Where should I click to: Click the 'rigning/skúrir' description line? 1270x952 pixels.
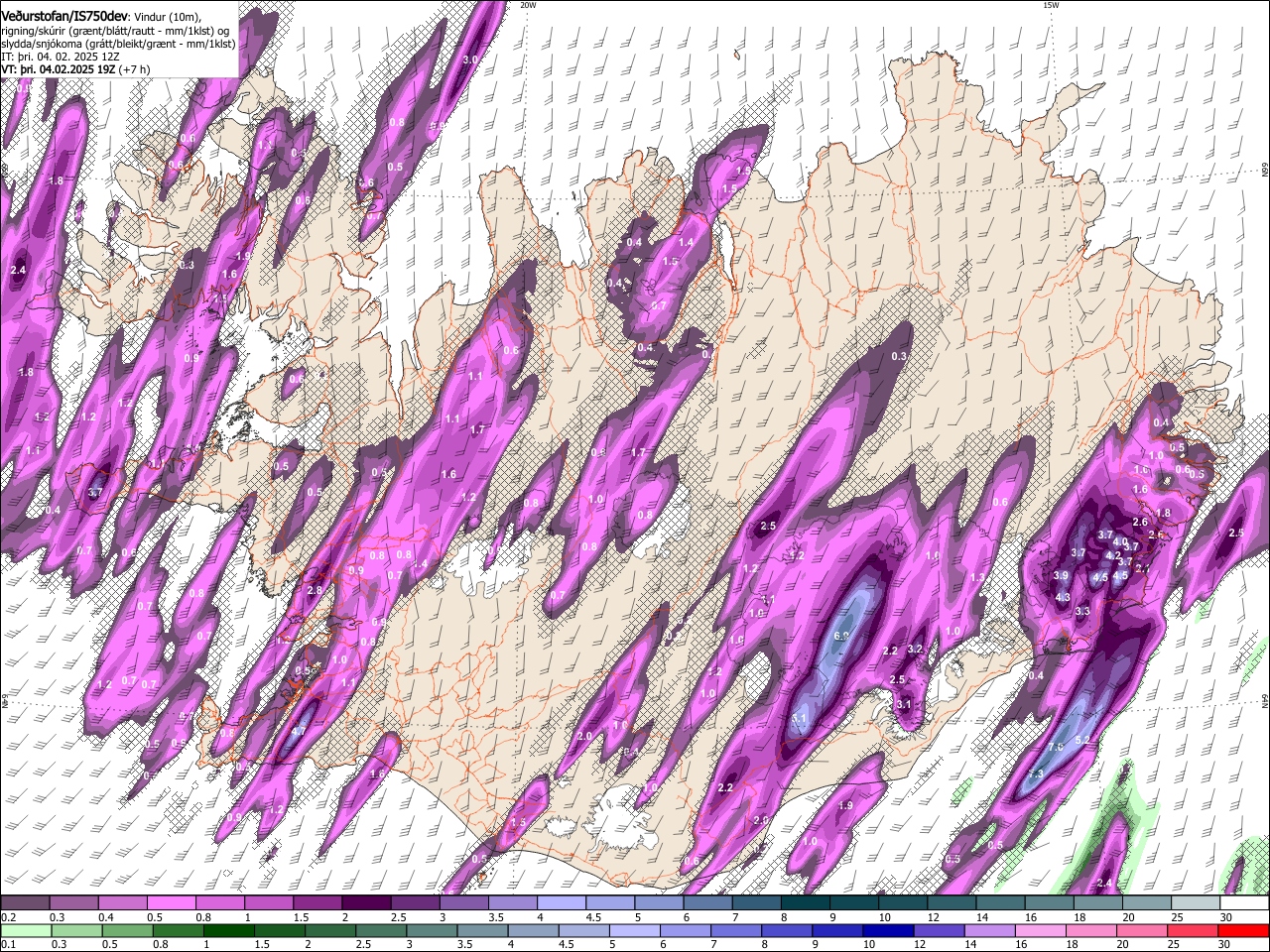[116, 30]
